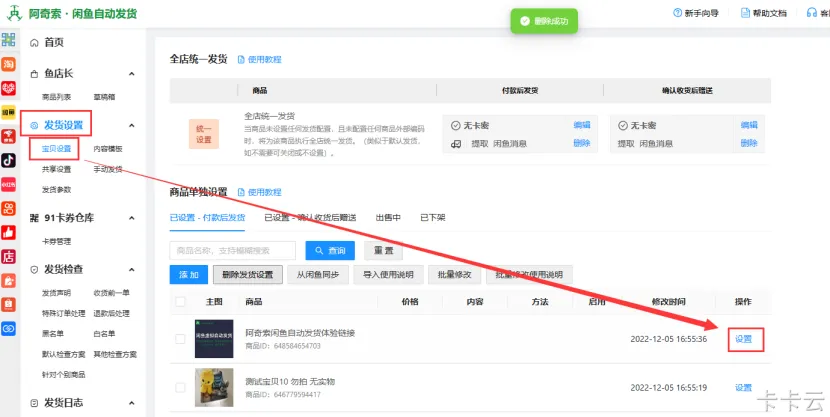Click 编辑 in the 确认收货后赠送 column

[x=749, y=125]
